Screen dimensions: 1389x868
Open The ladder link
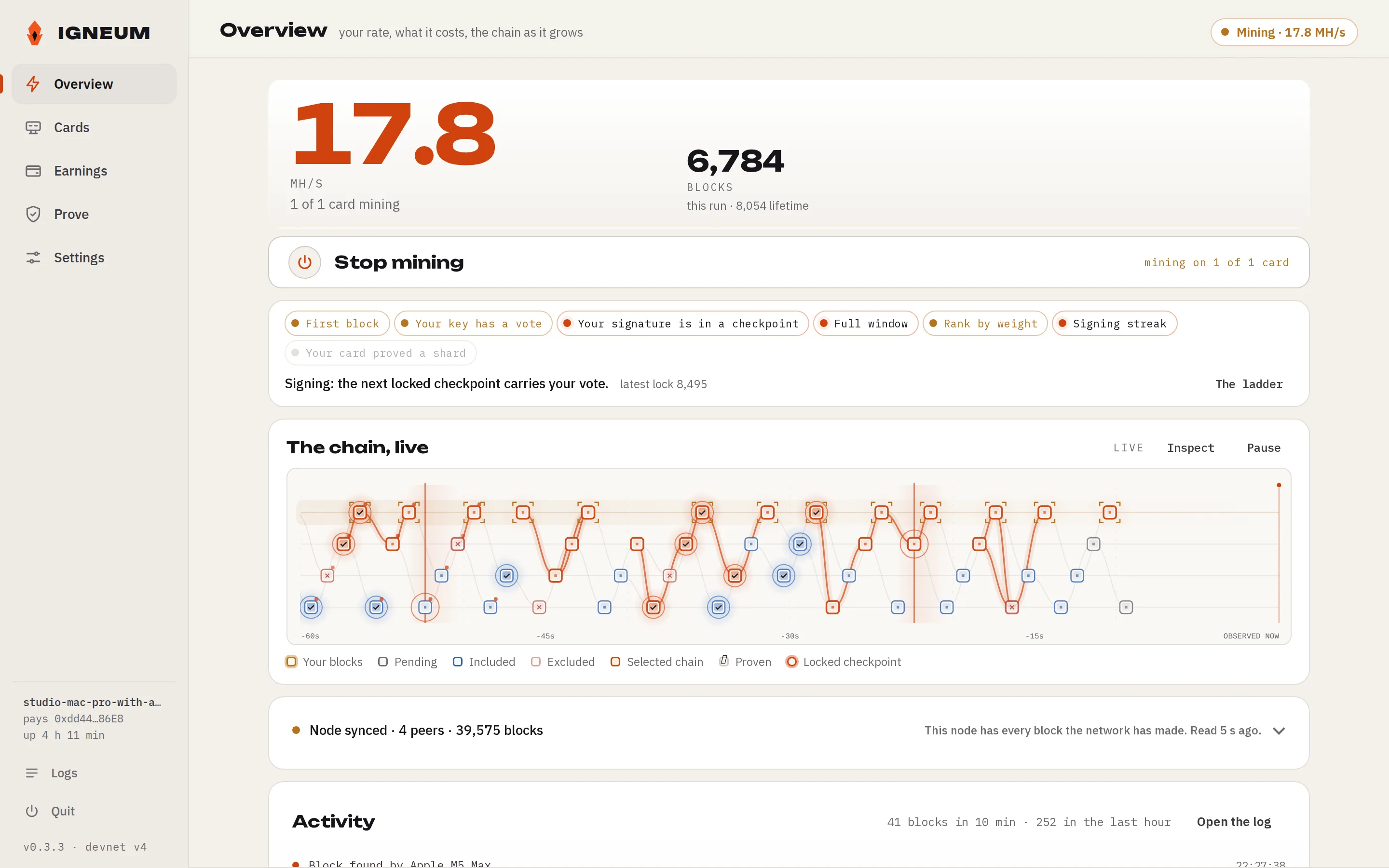click(x=1249, y=384)
